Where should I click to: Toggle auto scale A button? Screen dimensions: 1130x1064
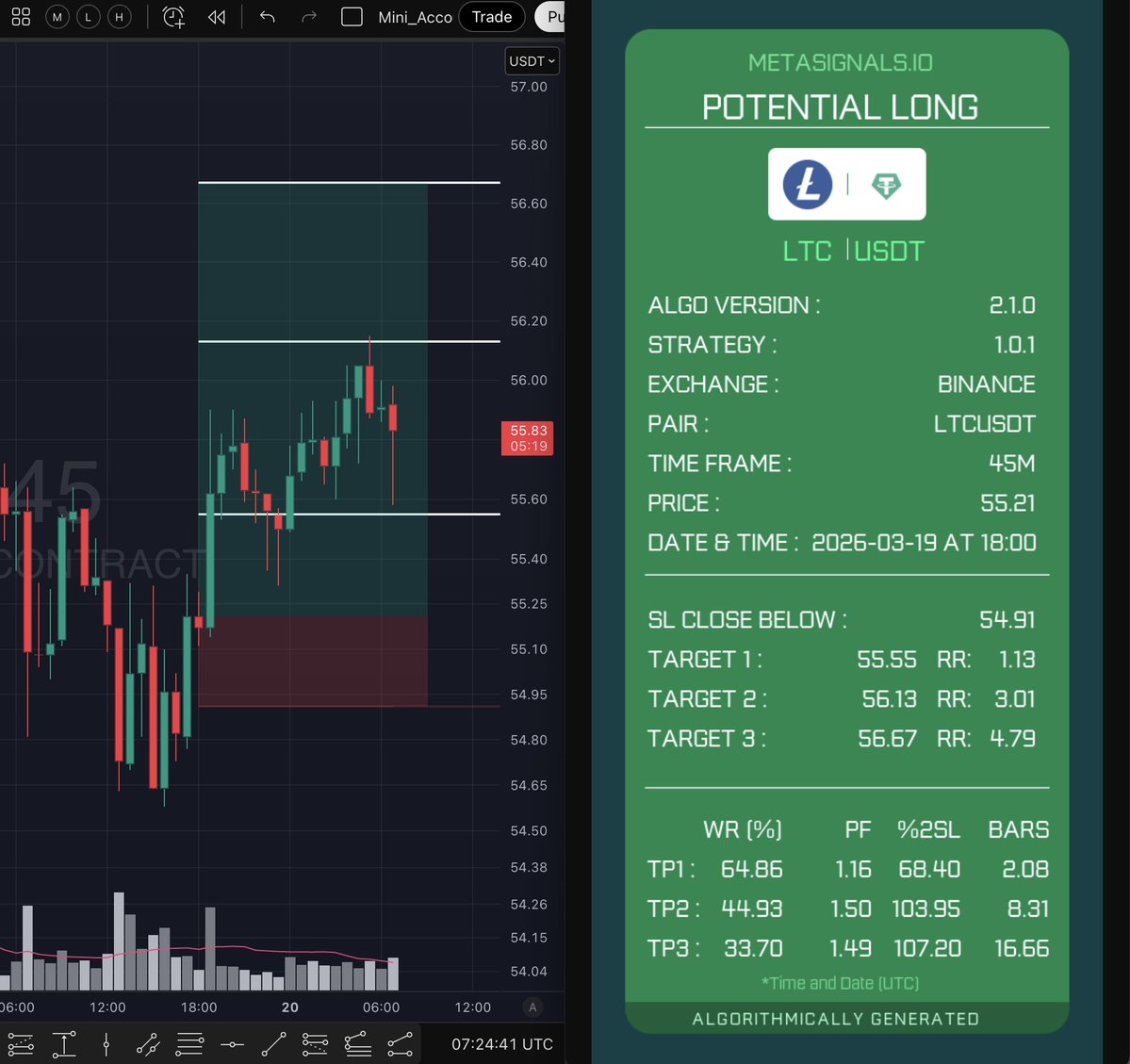click(x=532, y=1007)
